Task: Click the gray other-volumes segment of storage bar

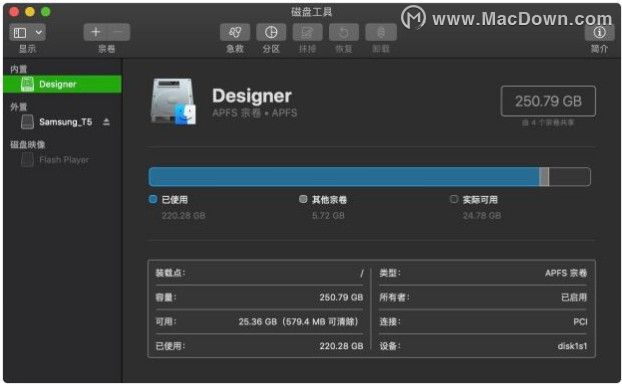Action: [544, 177]
